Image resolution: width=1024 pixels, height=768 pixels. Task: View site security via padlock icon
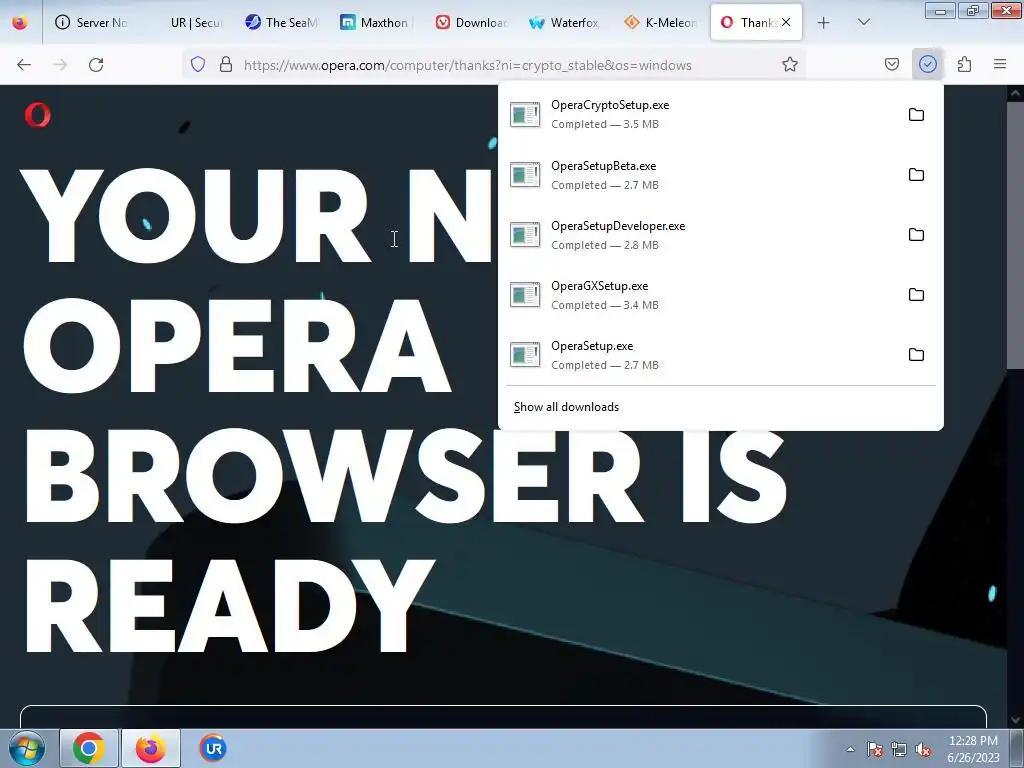226,64
